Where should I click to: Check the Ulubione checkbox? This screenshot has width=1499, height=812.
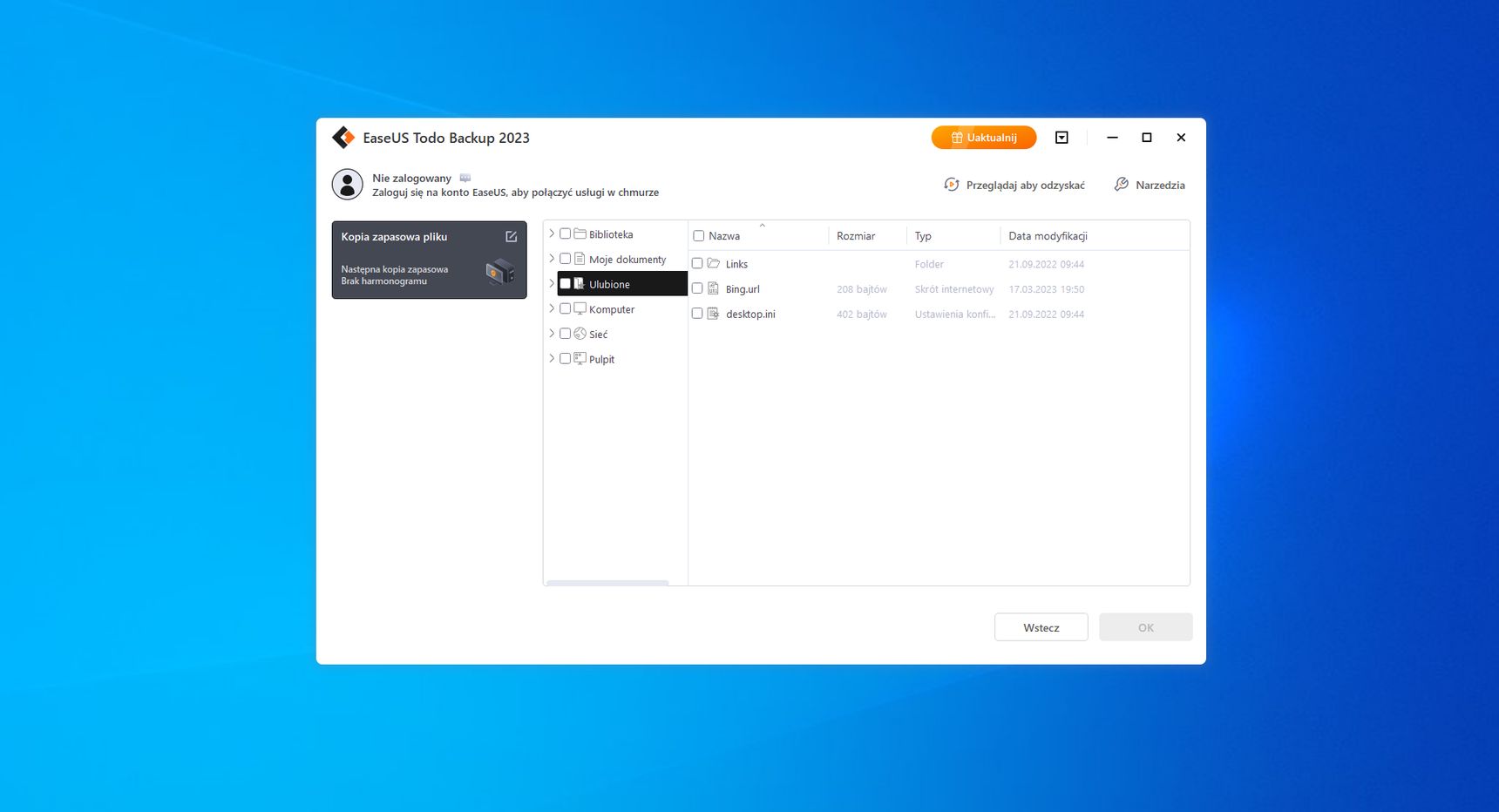click(565, 284)
